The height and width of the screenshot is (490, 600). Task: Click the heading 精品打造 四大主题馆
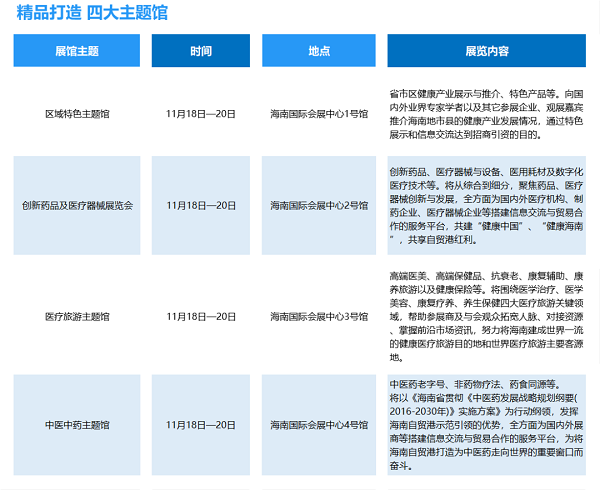[x=92, y=13]
